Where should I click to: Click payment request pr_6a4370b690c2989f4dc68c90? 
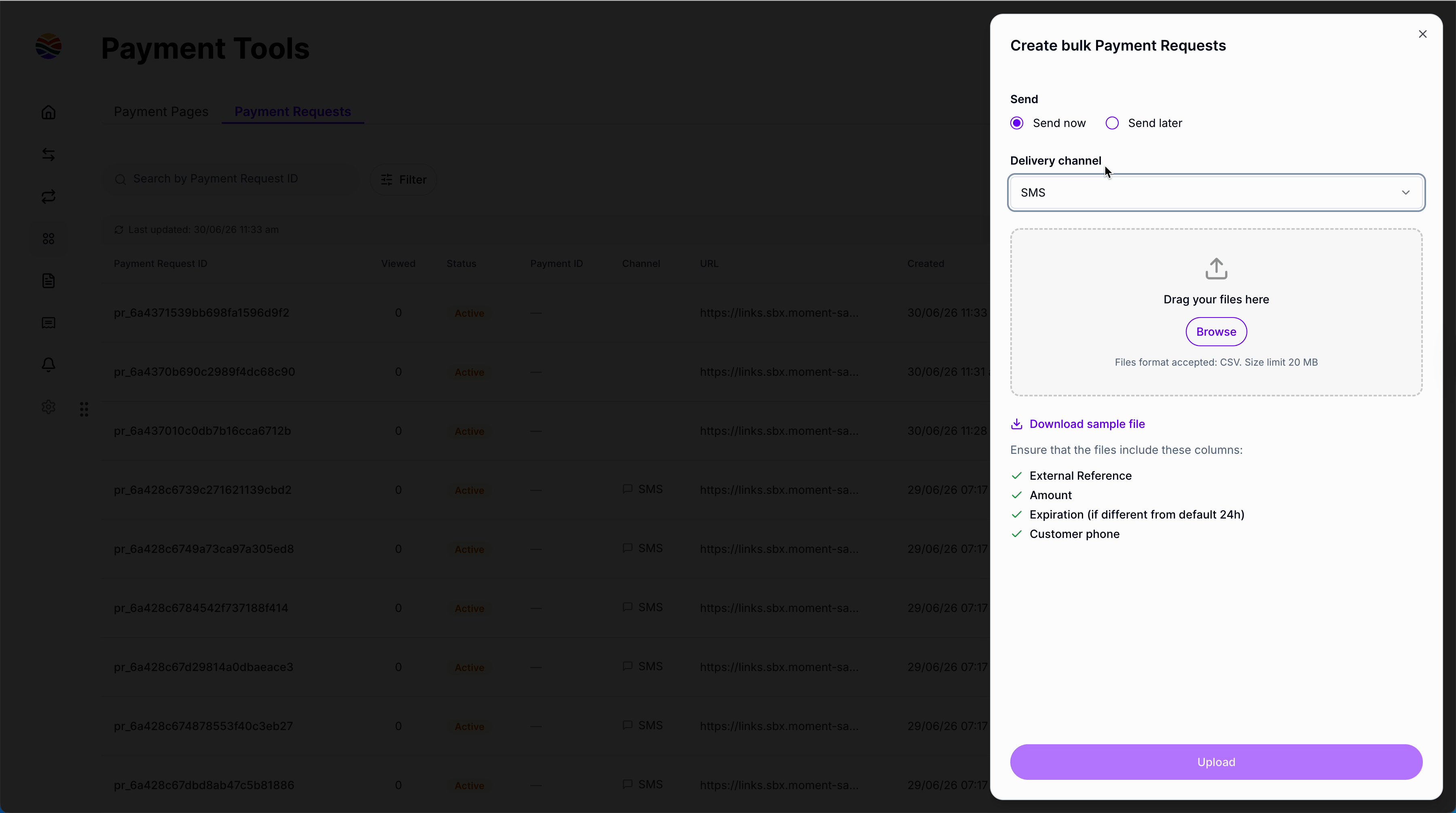click(x=204, y=372)
